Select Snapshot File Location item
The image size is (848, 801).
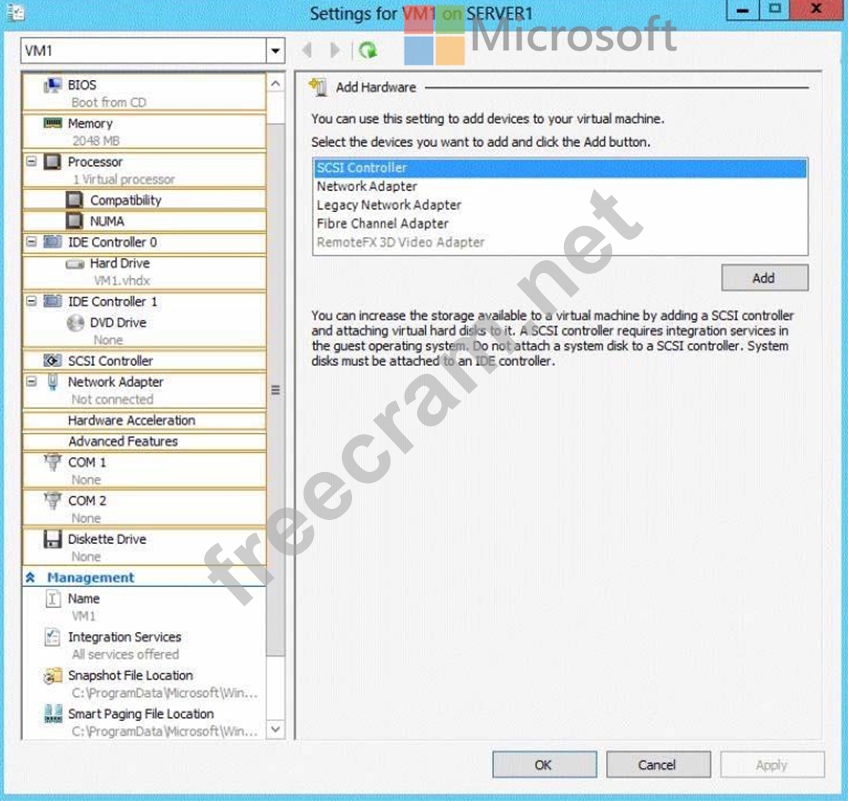[x=144, y=684]
